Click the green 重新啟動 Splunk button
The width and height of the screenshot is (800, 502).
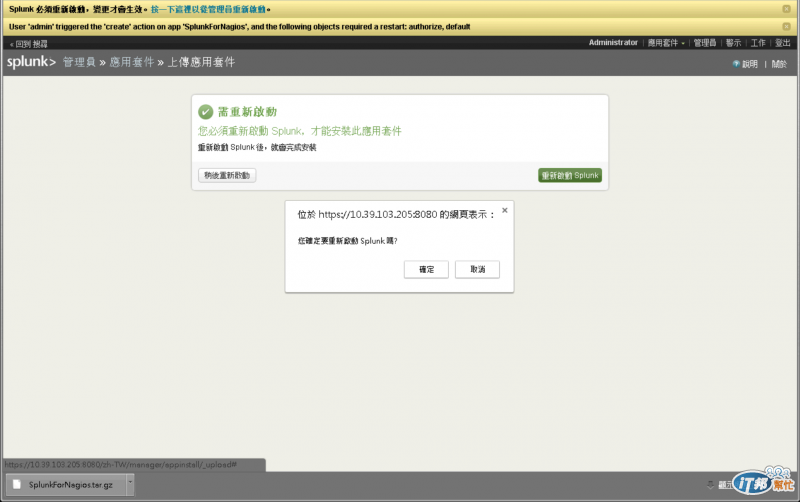point(570,175)
